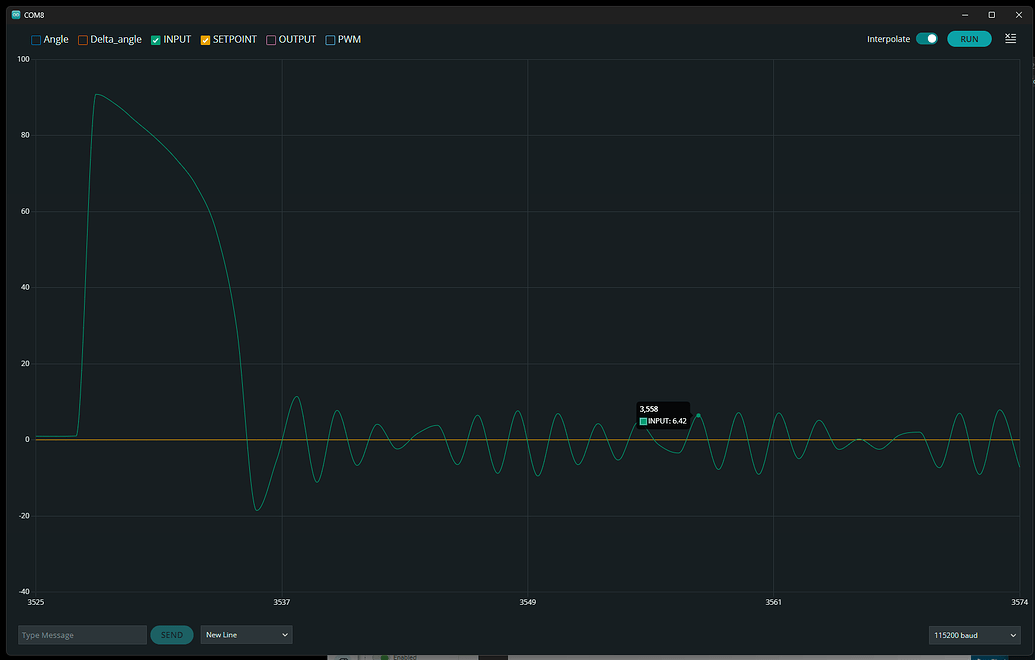Expand the line ending options list
Screen dimensions: 1035x660
[283, 634]
